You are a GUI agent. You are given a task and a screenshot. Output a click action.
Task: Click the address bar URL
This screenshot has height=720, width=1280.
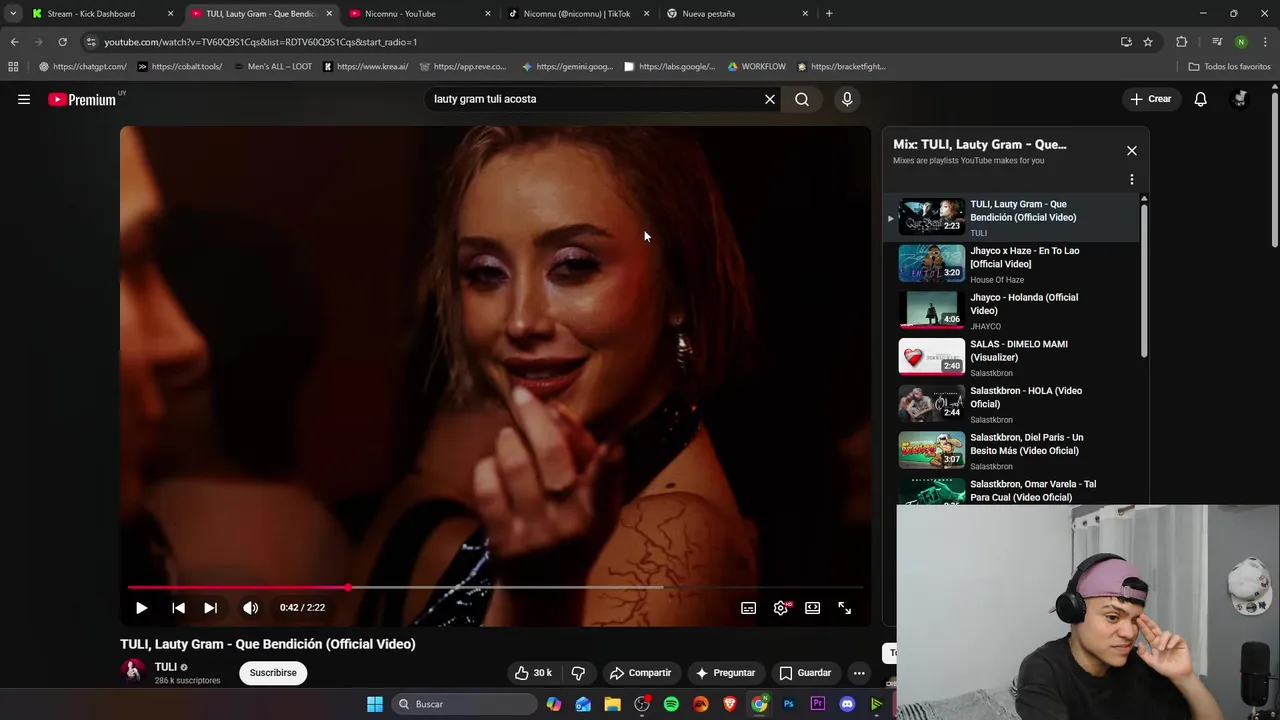(261, 42)
